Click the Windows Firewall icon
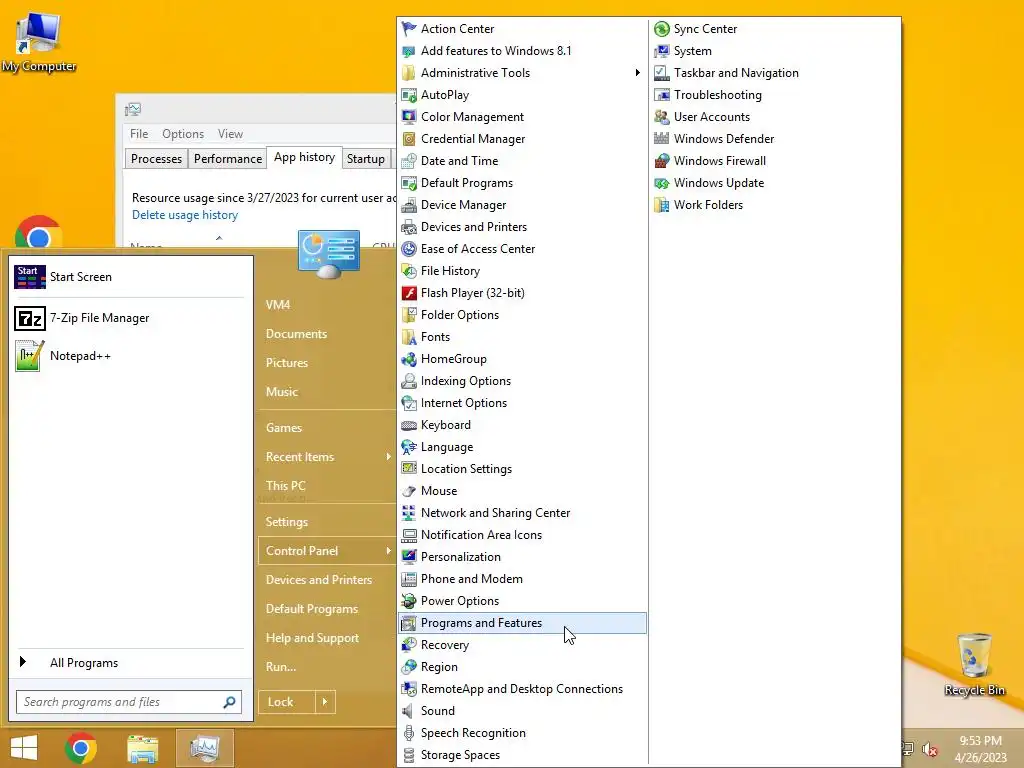Image resolution: width=1024 pixels, height=768 pixels. (x=662, y=161)
